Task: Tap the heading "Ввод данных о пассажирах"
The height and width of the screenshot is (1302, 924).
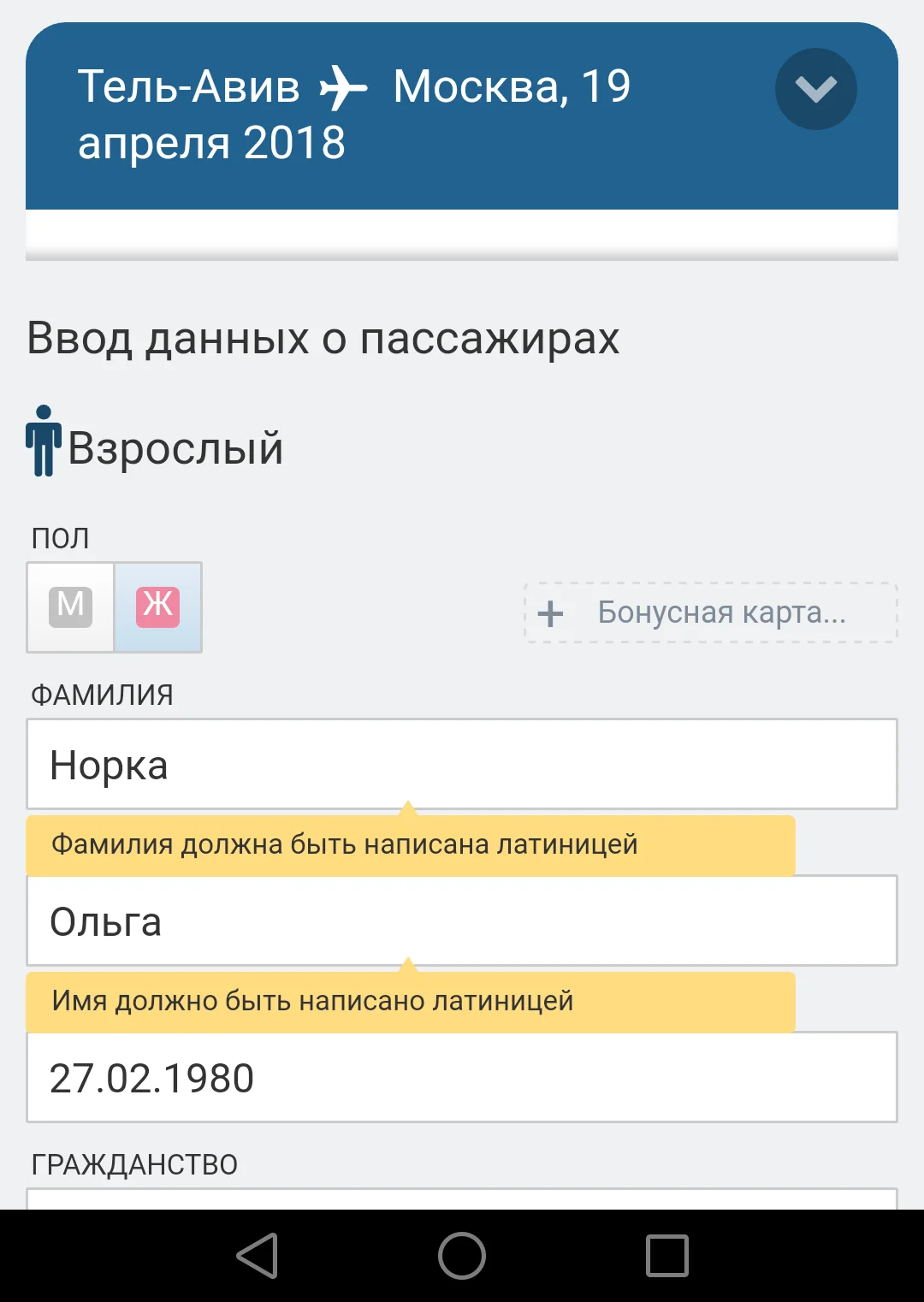Action: point(323,338)
